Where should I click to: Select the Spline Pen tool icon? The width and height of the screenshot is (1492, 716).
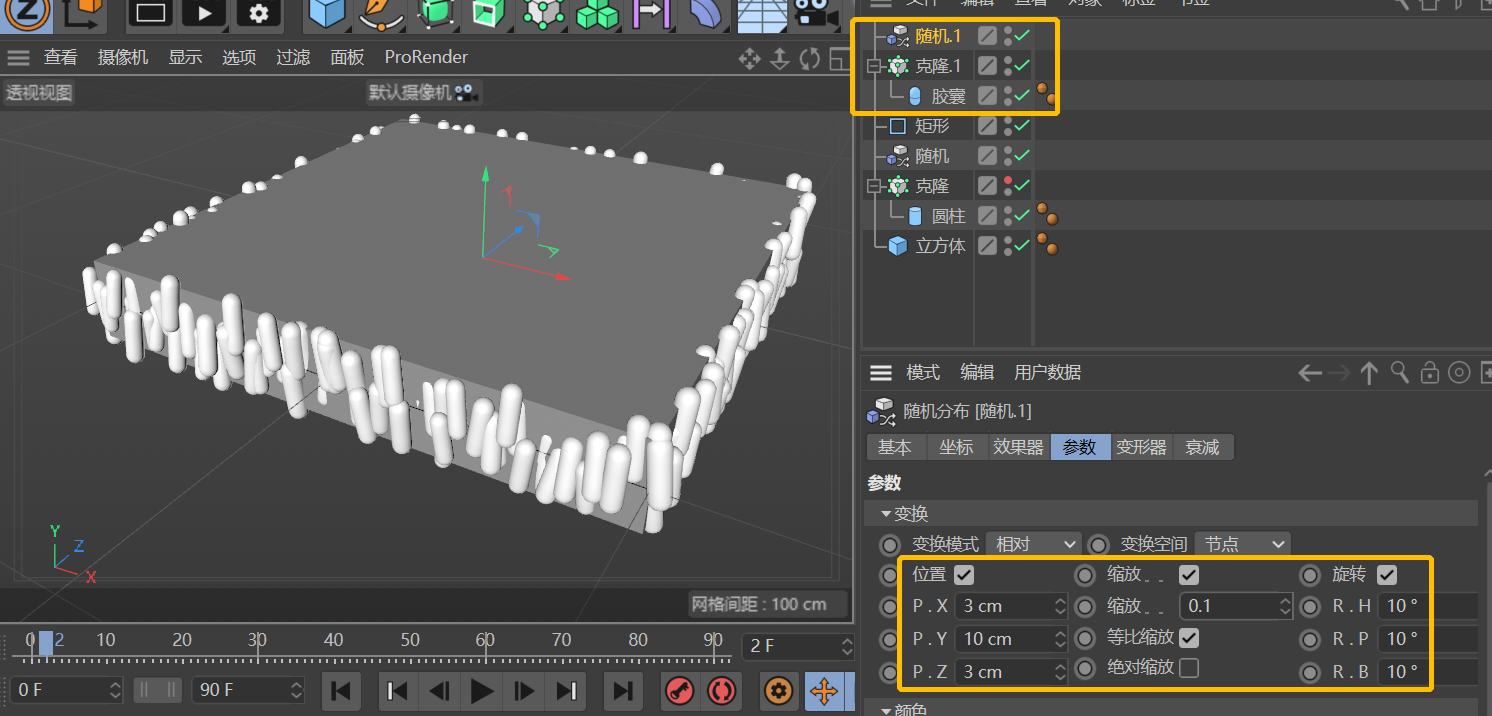pyautogui.click(x=381, y=14)
